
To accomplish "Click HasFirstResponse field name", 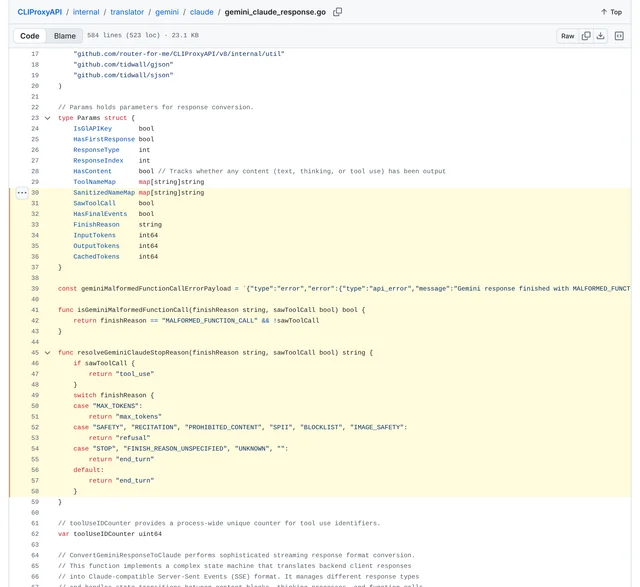I will coord(104,139).
